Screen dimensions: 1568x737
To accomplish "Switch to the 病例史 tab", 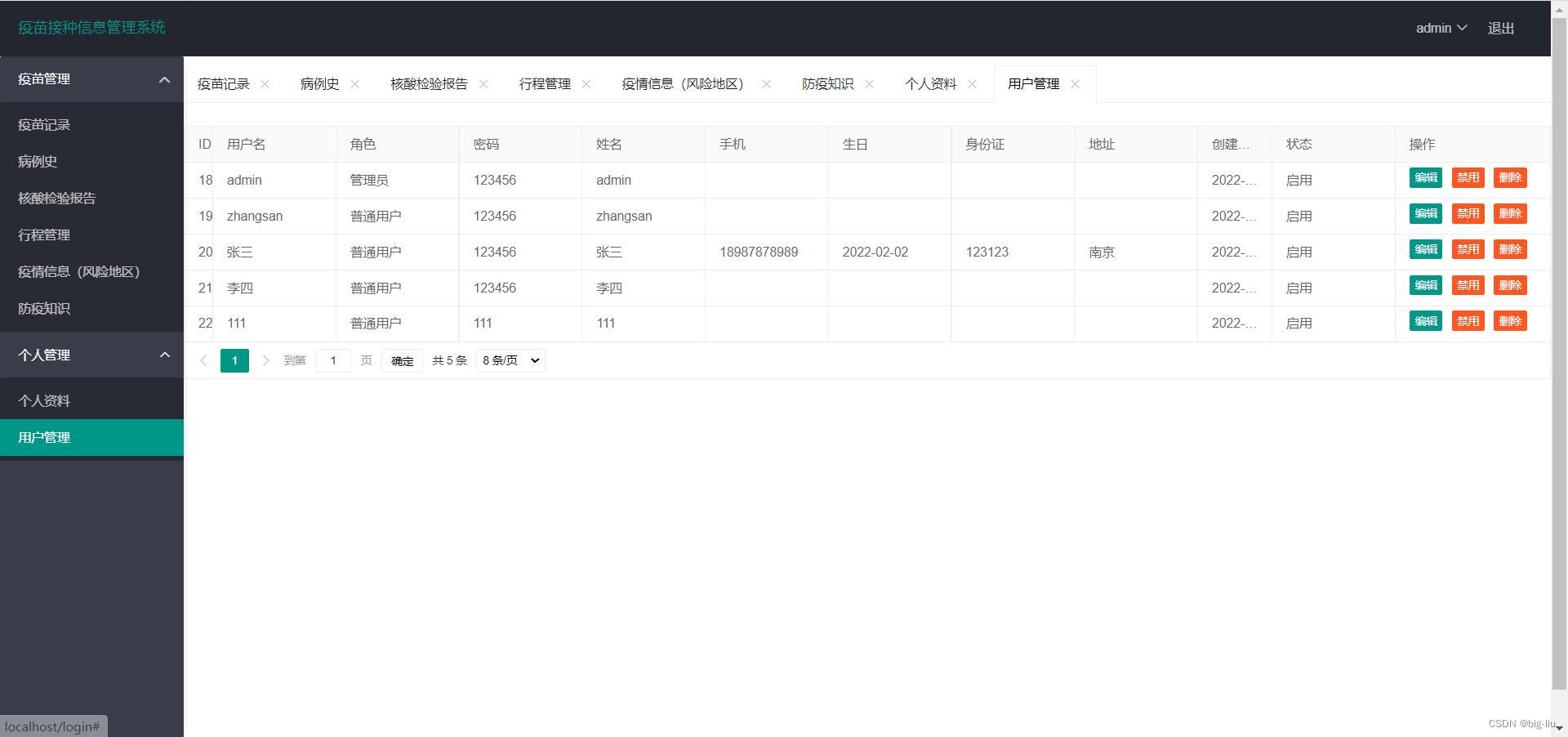I will tap(319, 84).
